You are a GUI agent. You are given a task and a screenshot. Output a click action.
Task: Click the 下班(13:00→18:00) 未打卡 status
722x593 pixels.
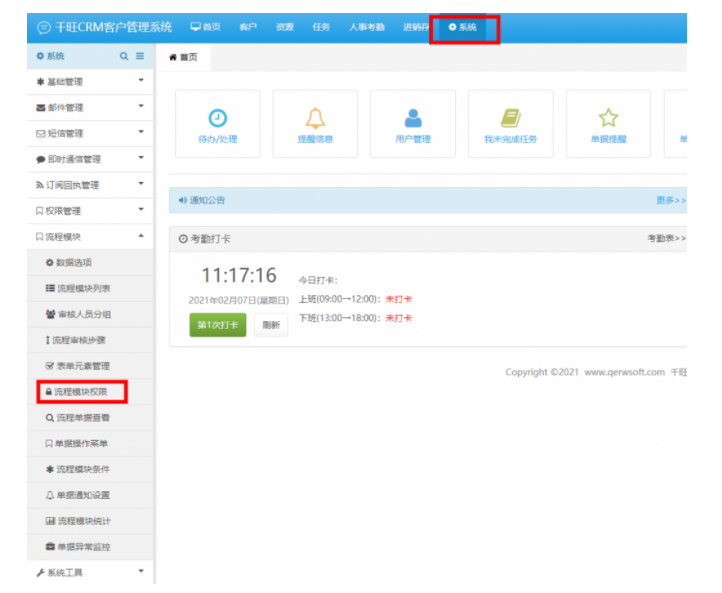[x=398, y=318]
